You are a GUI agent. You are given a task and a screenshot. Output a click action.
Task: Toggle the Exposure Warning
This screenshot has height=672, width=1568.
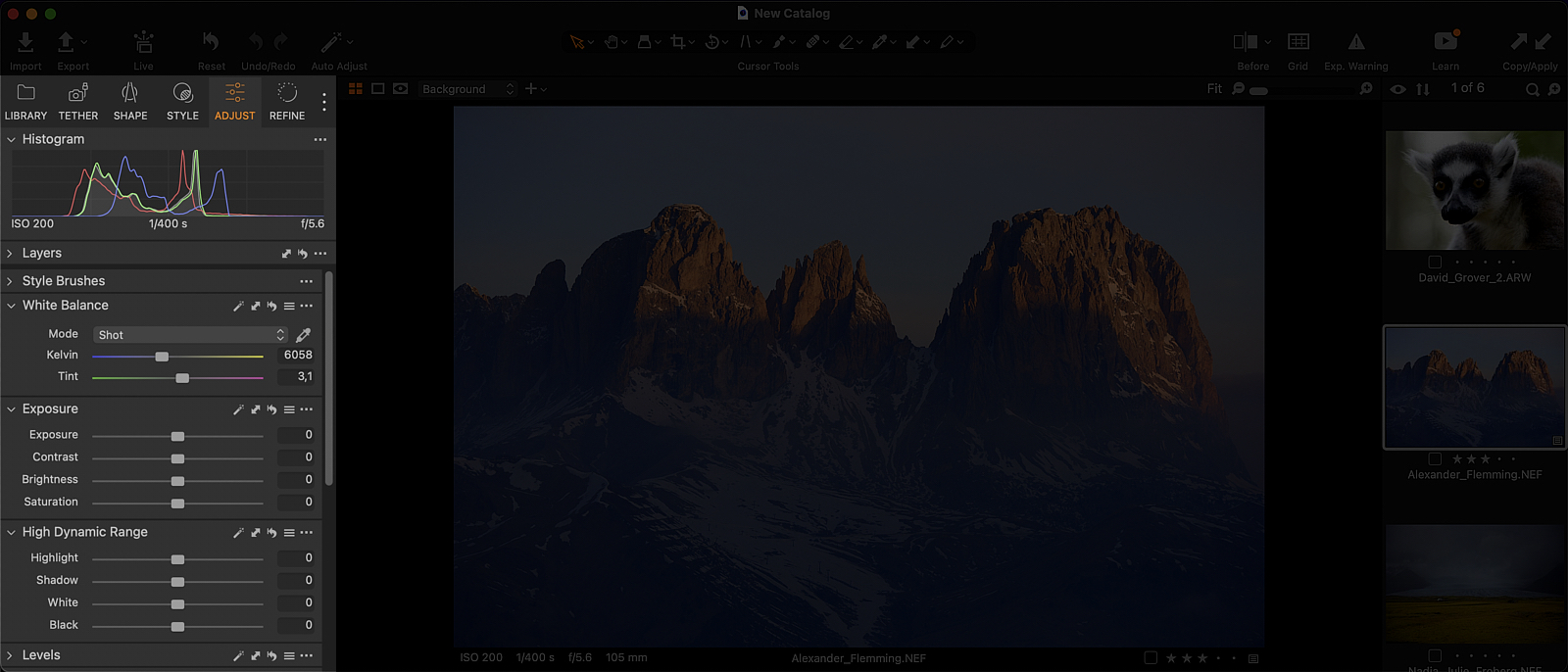coord(1356,42)
